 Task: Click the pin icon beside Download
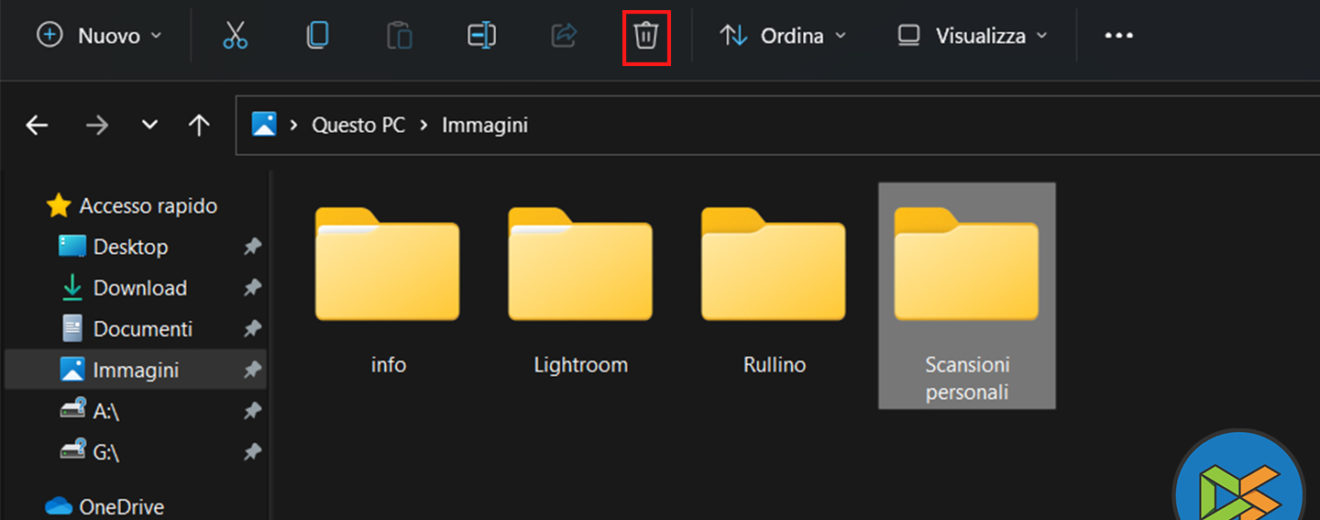pyautogui.click(x=252, y=288)
